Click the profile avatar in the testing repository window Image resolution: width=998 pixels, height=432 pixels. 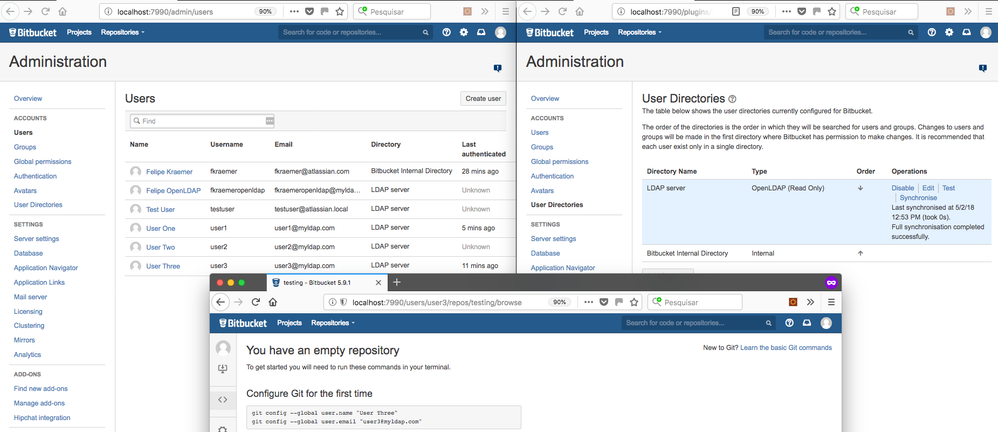tap(826, 323)
